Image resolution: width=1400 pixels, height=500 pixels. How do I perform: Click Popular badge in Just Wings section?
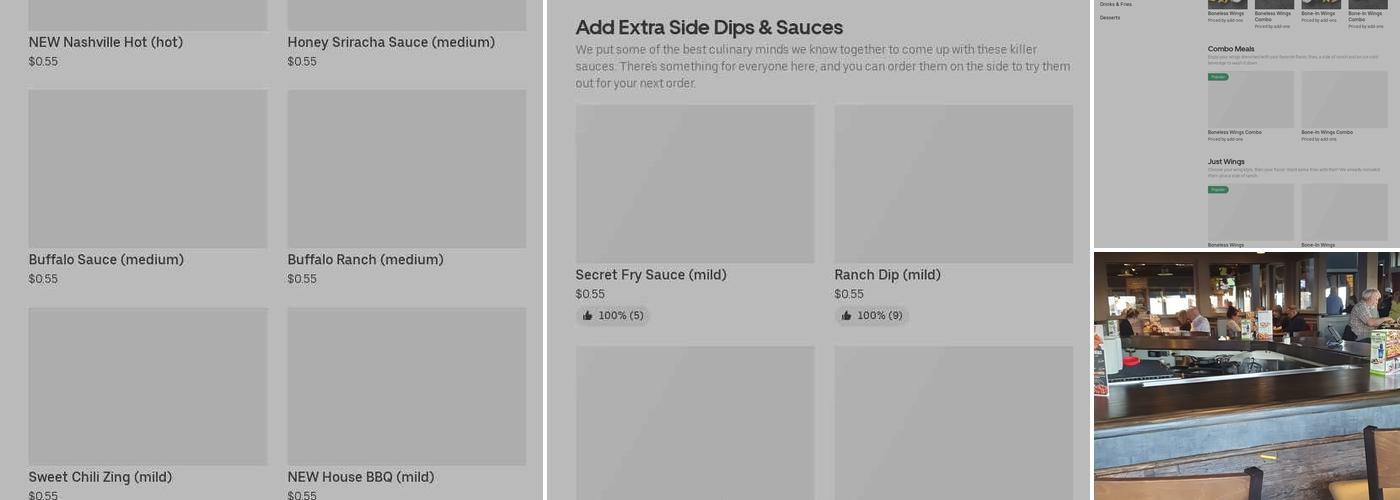[1218, 189]
